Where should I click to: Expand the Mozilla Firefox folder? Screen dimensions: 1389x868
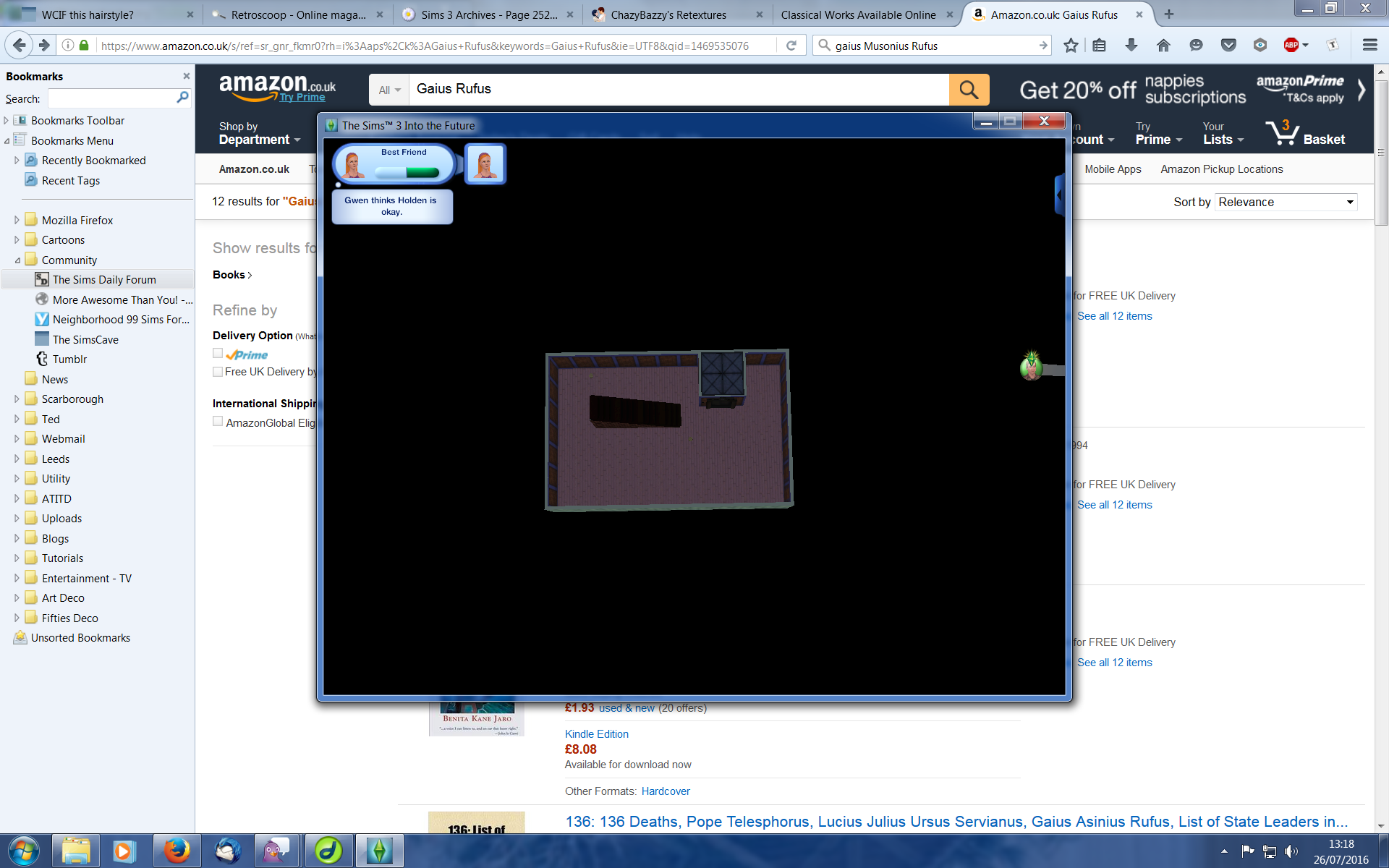coord(17,220)
